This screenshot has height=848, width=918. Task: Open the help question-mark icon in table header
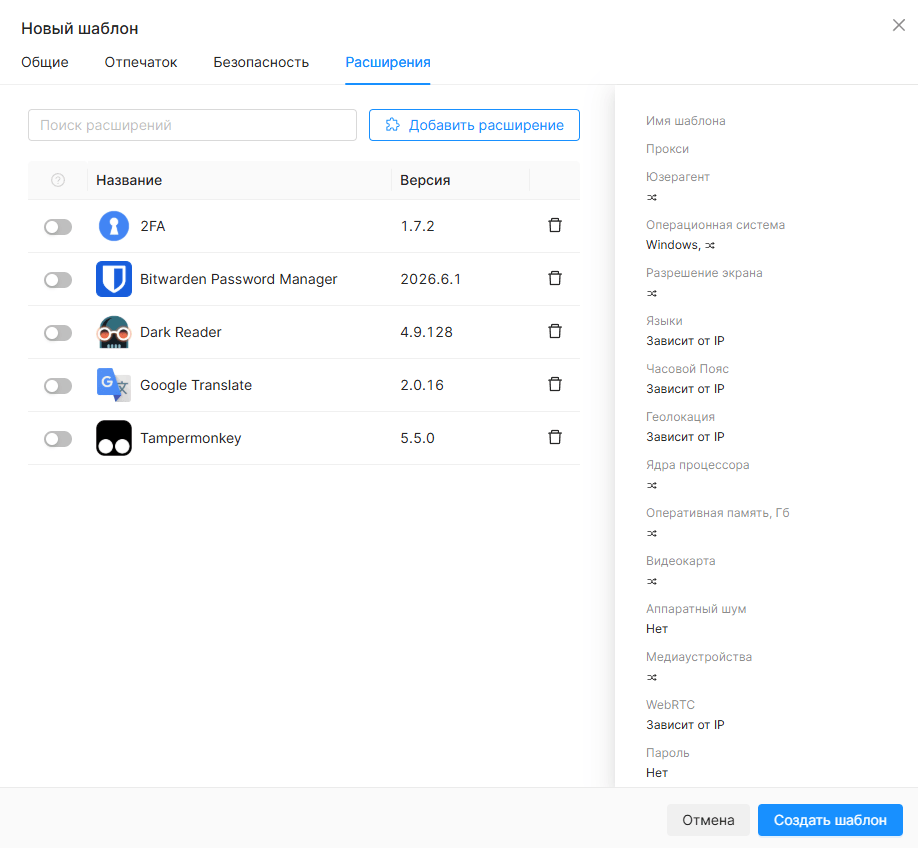click(x=58, y=180)
